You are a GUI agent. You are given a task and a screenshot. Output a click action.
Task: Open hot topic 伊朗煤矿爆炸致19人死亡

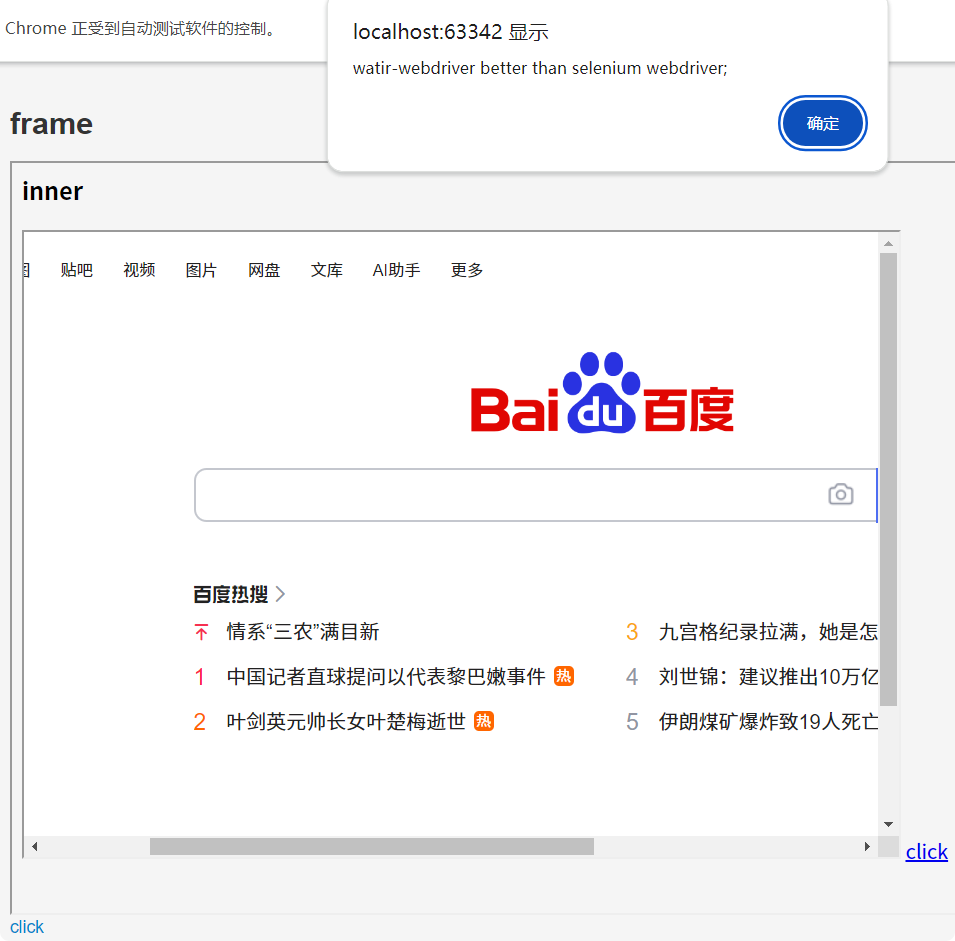[x=768, y=722]
